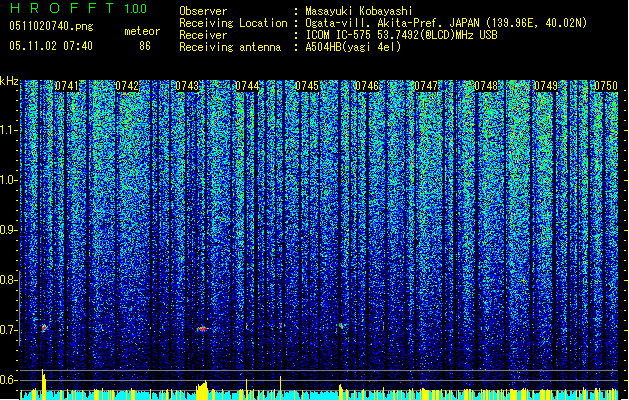Click the 0746 time marker

pyautogui.click(x=367, y=86)
